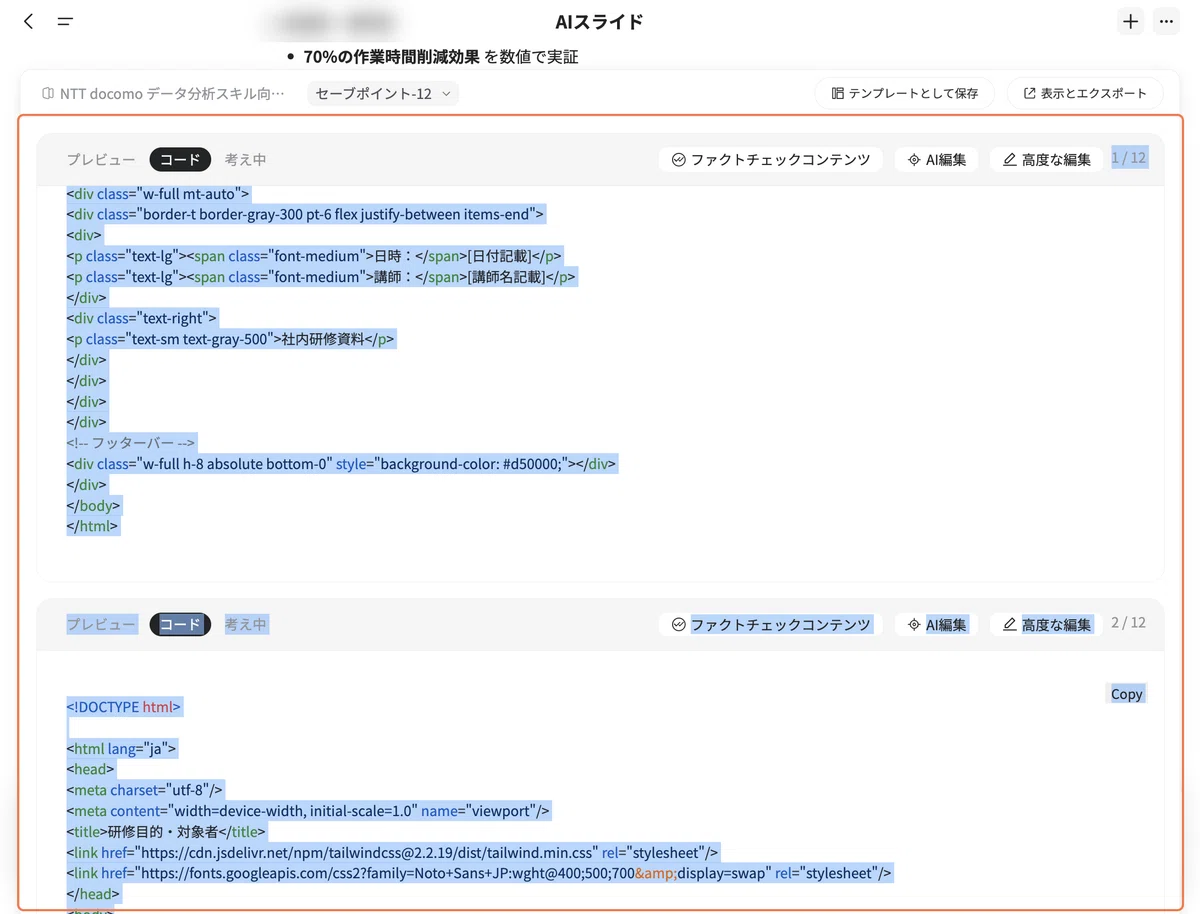Image resolution: width=1200 pixels, height=914 pixels.
Task: Click the html lang="ja" line
Action: tap(122, 748)
